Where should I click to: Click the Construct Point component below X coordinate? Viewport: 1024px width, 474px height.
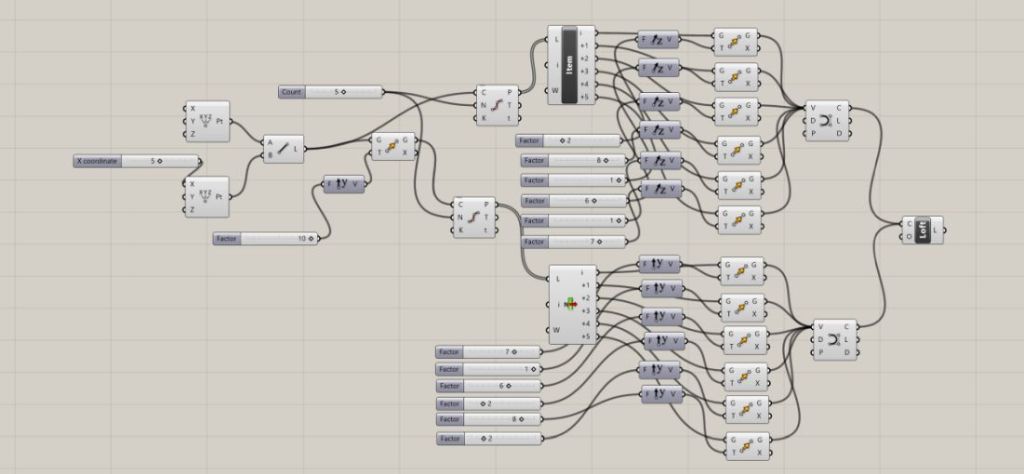click(x=207, y=195)
